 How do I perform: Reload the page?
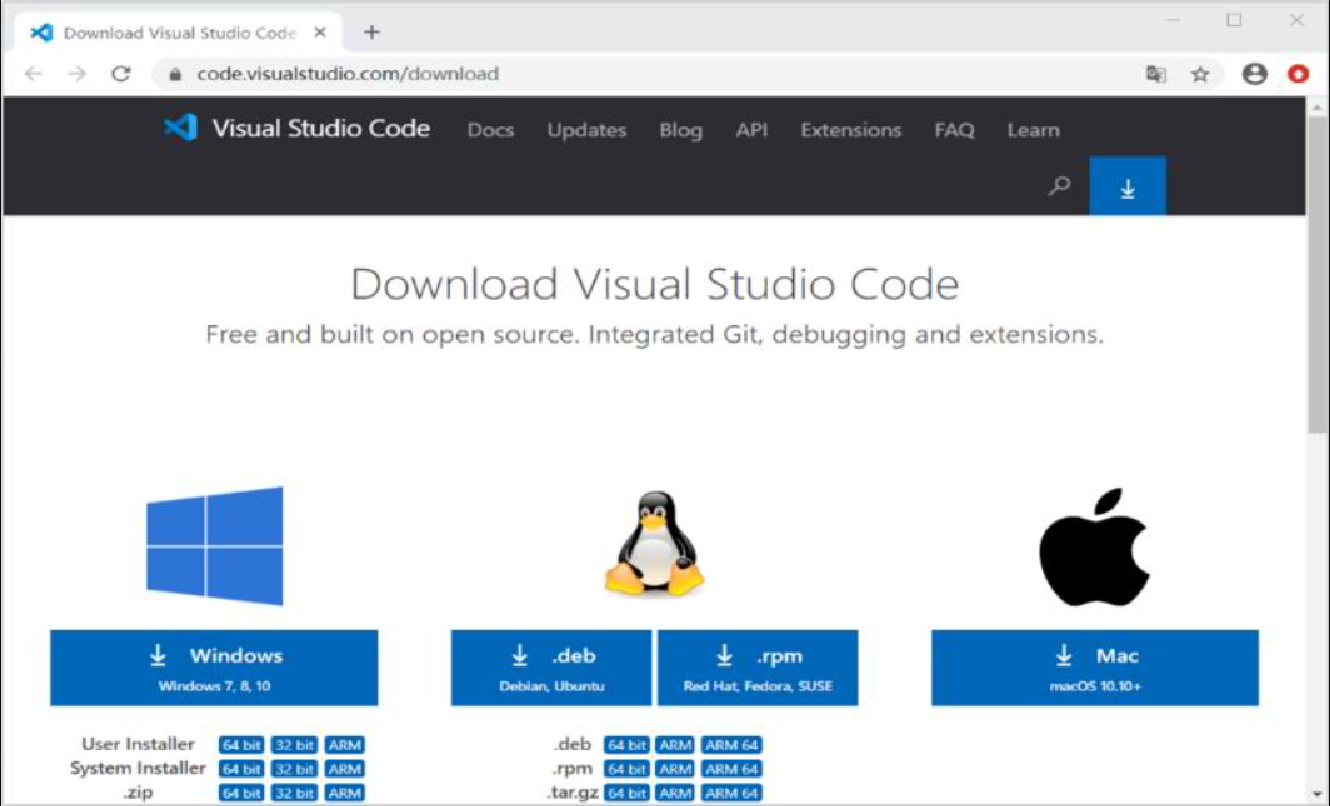click(x=121, y=74)
